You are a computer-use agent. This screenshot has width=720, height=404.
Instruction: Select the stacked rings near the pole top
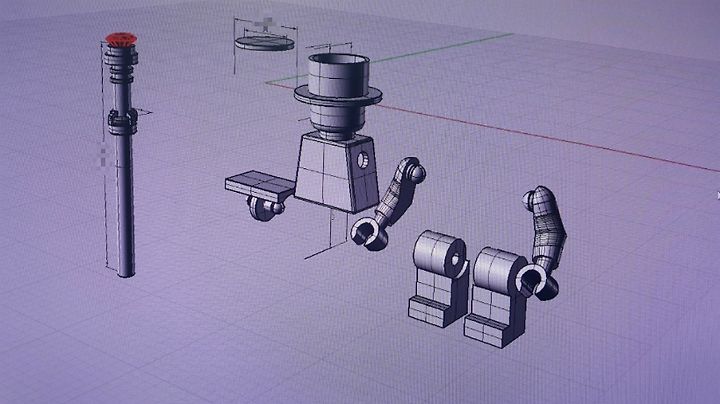pos(121,65)
